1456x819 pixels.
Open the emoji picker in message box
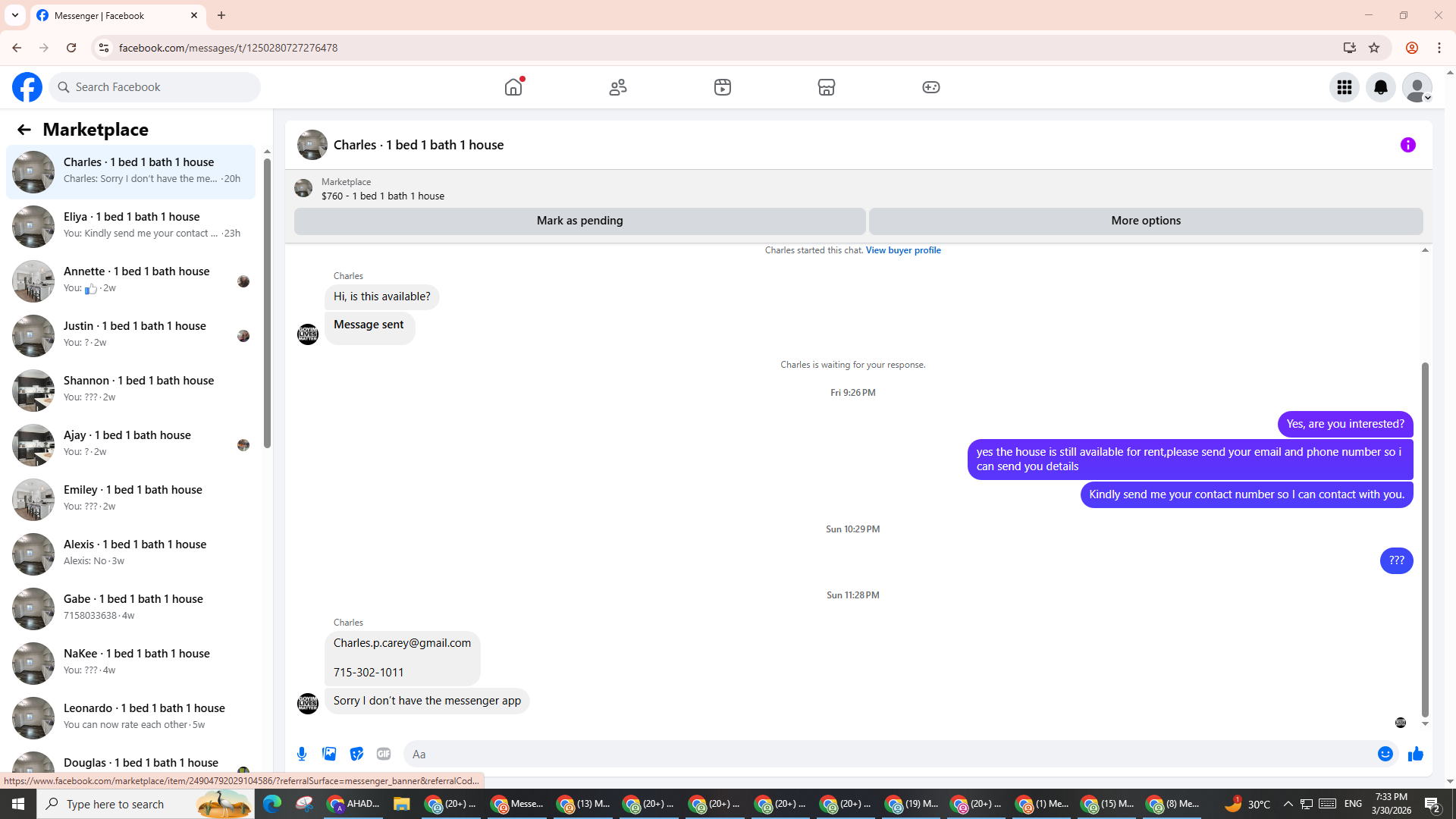click(1385, 754)
